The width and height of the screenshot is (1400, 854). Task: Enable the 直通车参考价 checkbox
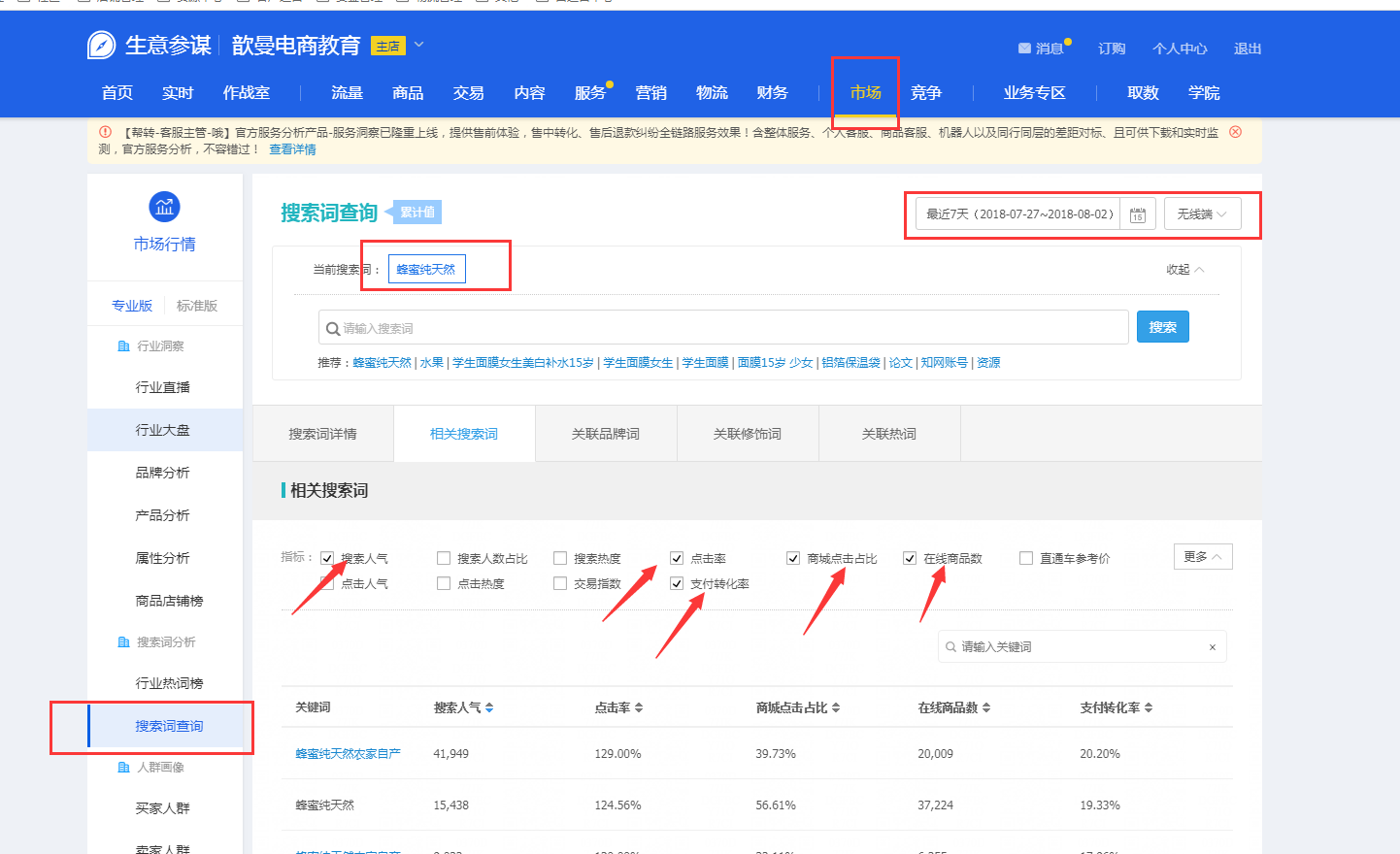pos(1026,558)
